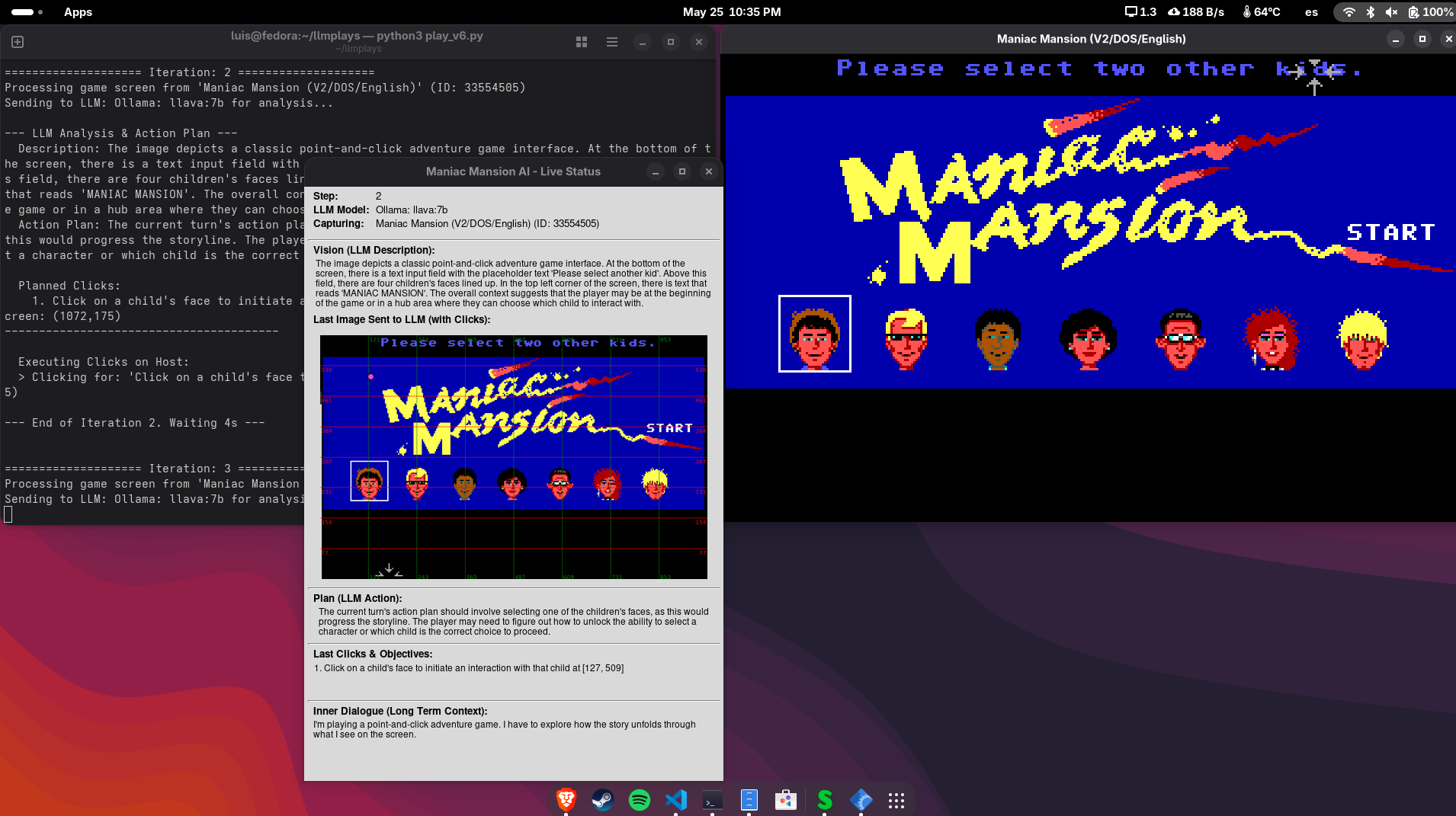The height and width of the screenshot is (816, 1456).
Task: Expand the system quick settings panel
Action: tap(1394, 12)
